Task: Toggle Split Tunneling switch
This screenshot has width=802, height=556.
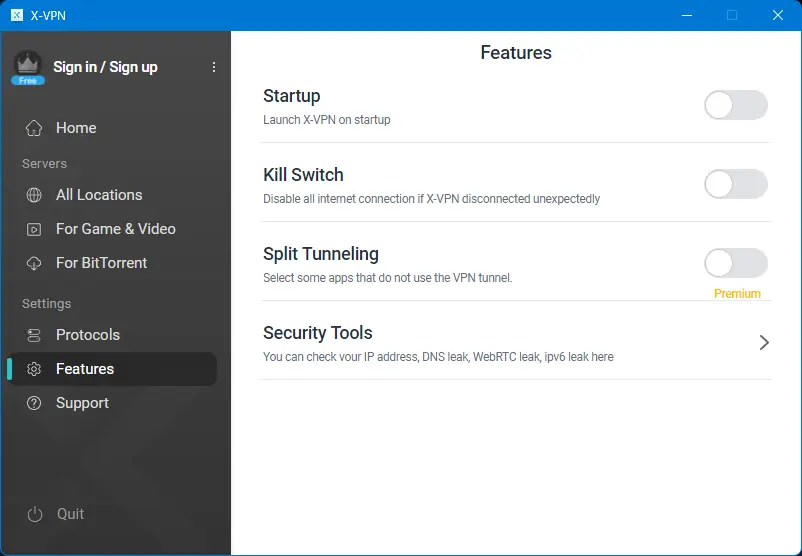Action: pos(735,263)
